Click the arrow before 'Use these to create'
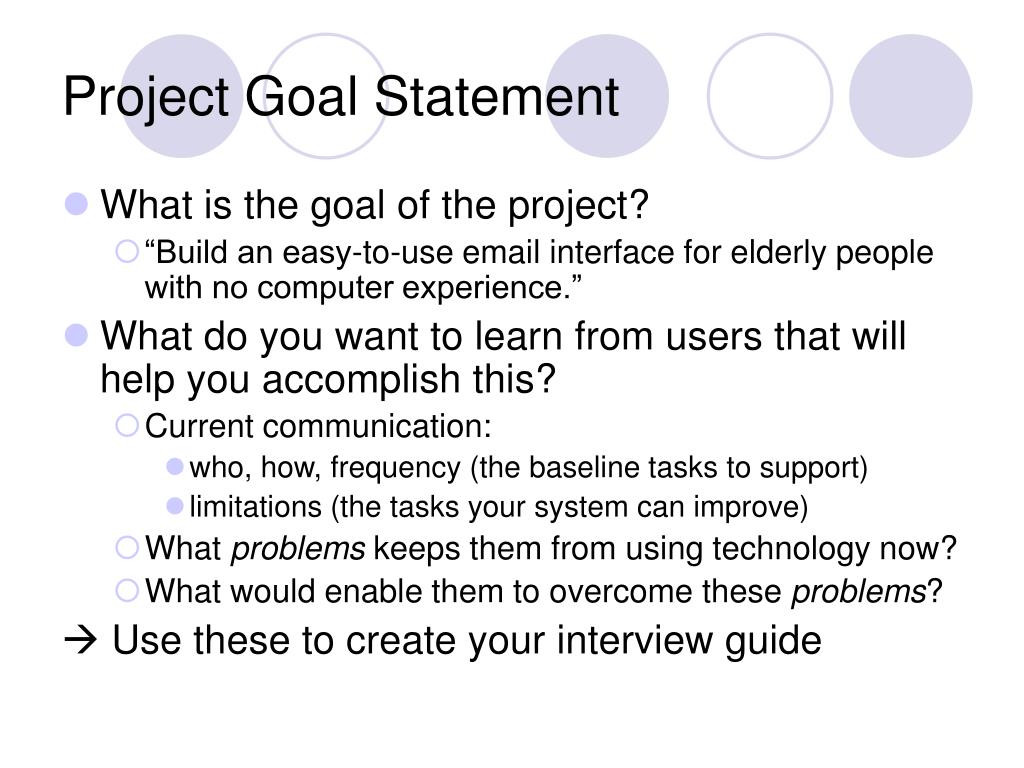This screenshot has width=1024, height=768. [80, 641]
